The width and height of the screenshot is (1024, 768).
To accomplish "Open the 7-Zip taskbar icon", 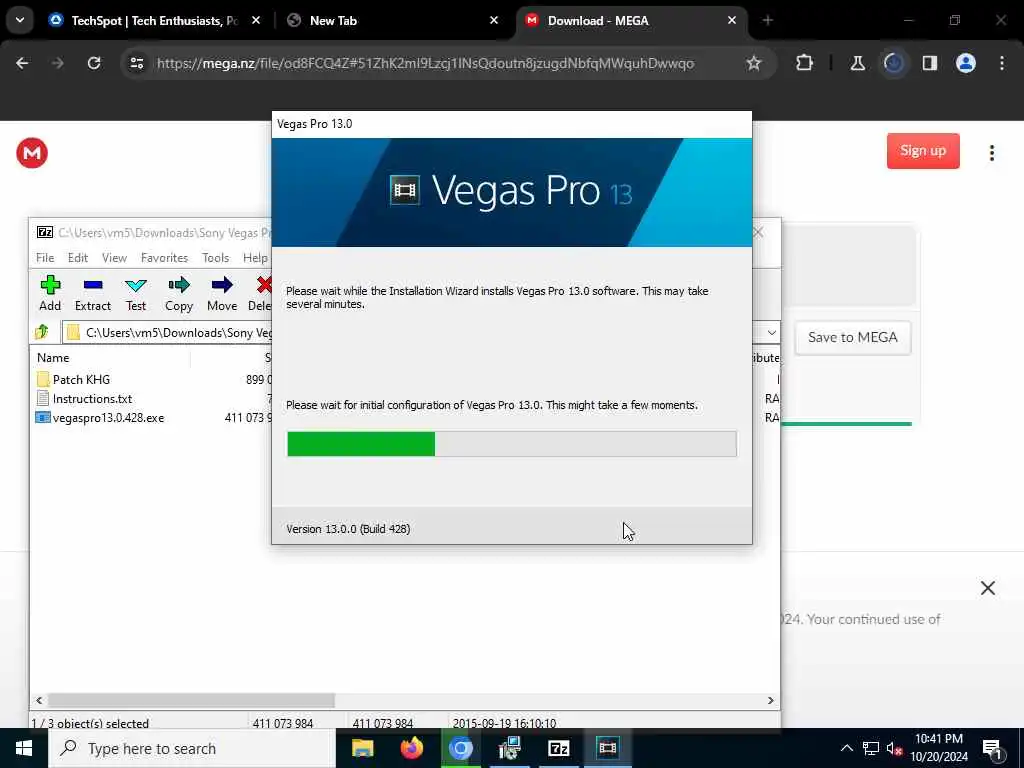I will [x=558, y=748].
